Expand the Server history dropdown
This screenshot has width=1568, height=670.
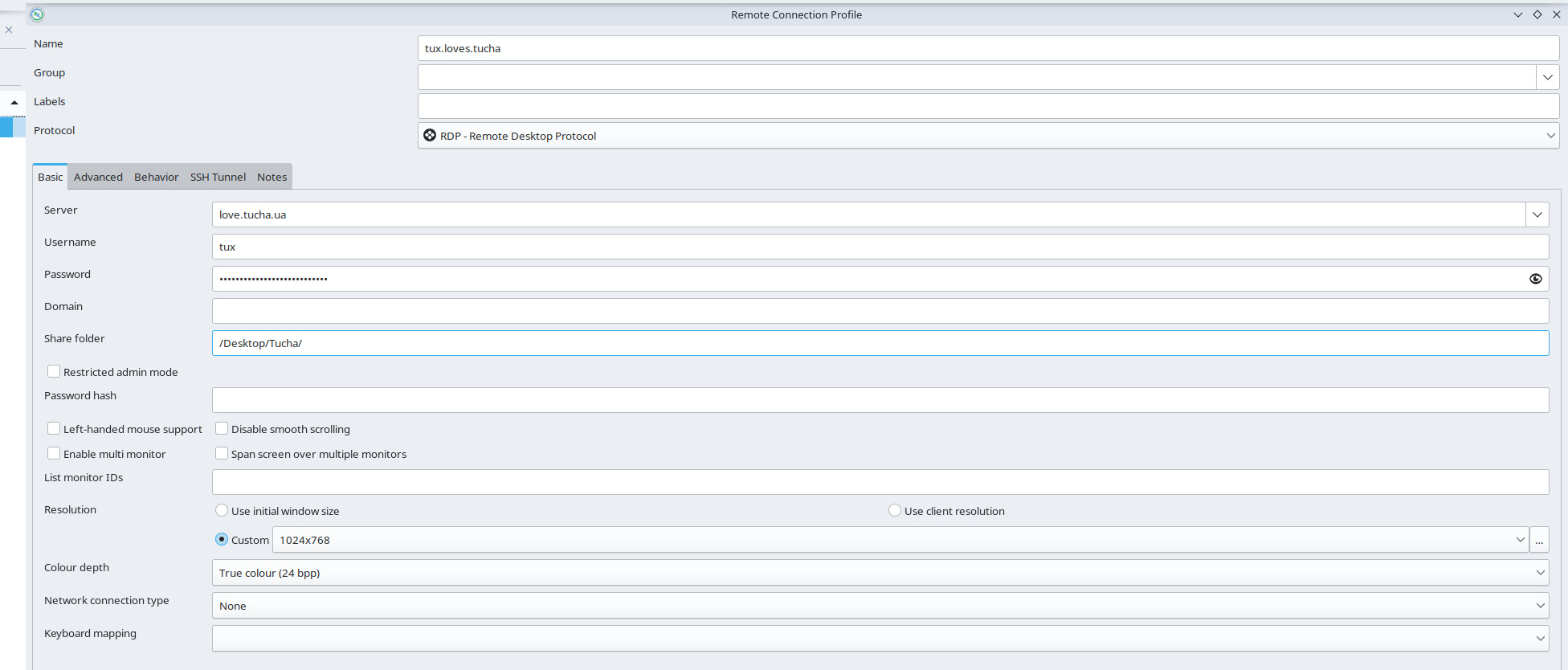click(1537, 214)
